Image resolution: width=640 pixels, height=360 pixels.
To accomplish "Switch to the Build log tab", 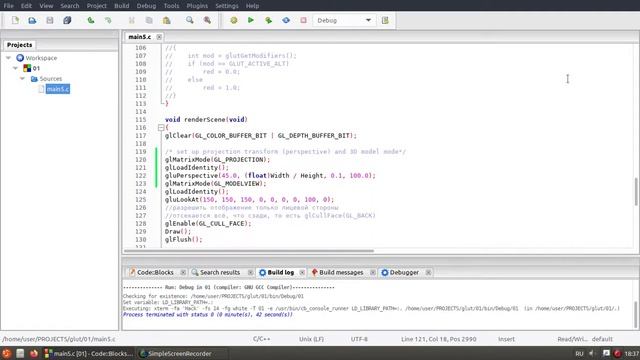I will 280,272.
